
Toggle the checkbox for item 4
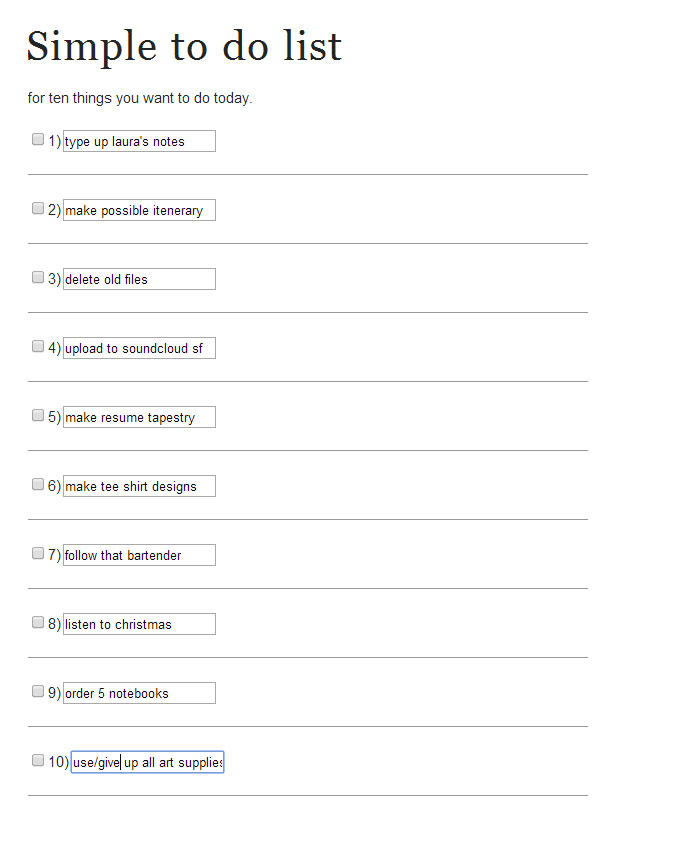coord(38,347)
